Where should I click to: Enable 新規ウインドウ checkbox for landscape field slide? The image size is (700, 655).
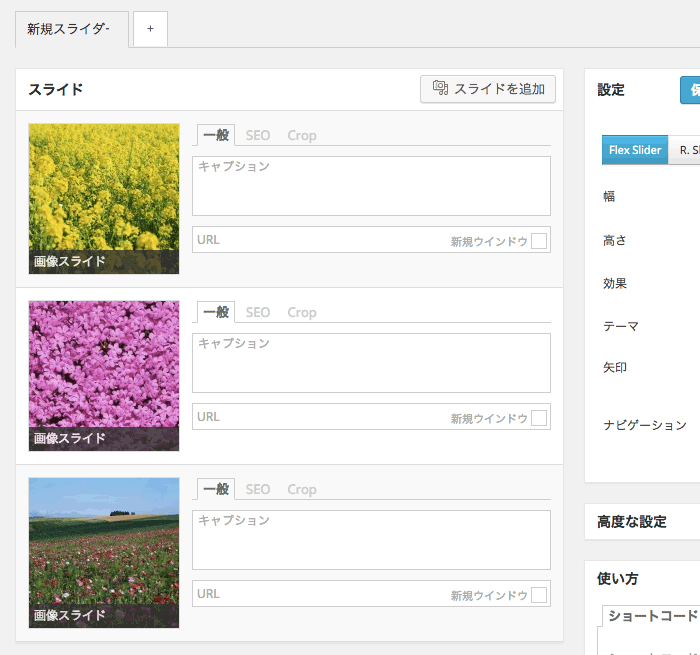tap(539, 595)
